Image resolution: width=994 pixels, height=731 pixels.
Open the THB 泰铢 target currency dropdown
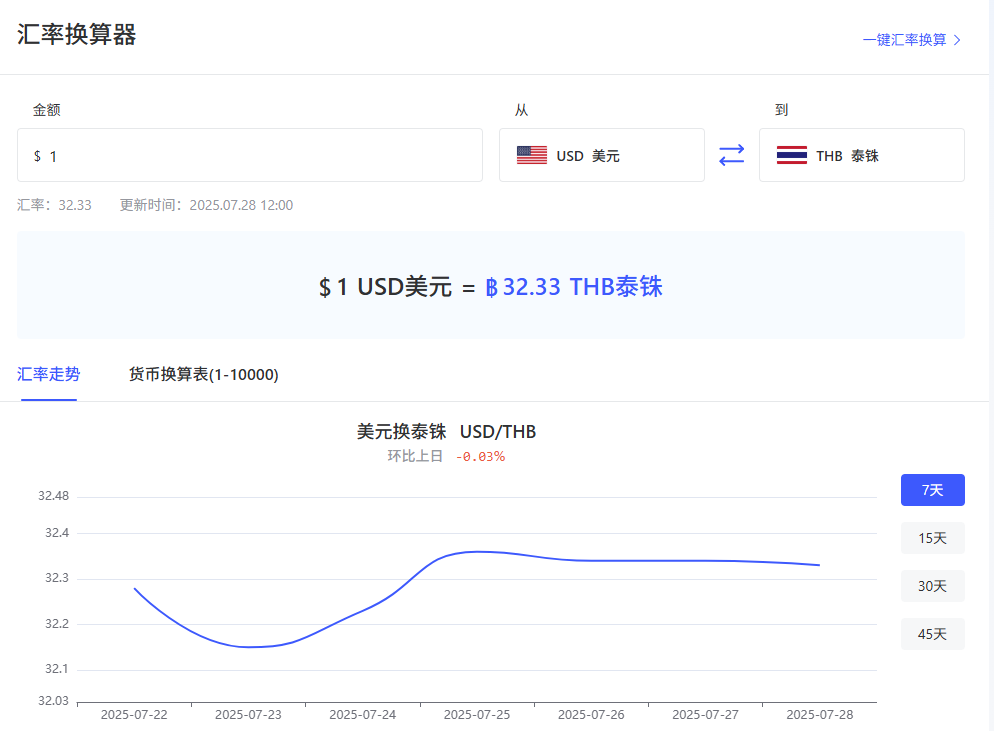[x=862, y=155]
